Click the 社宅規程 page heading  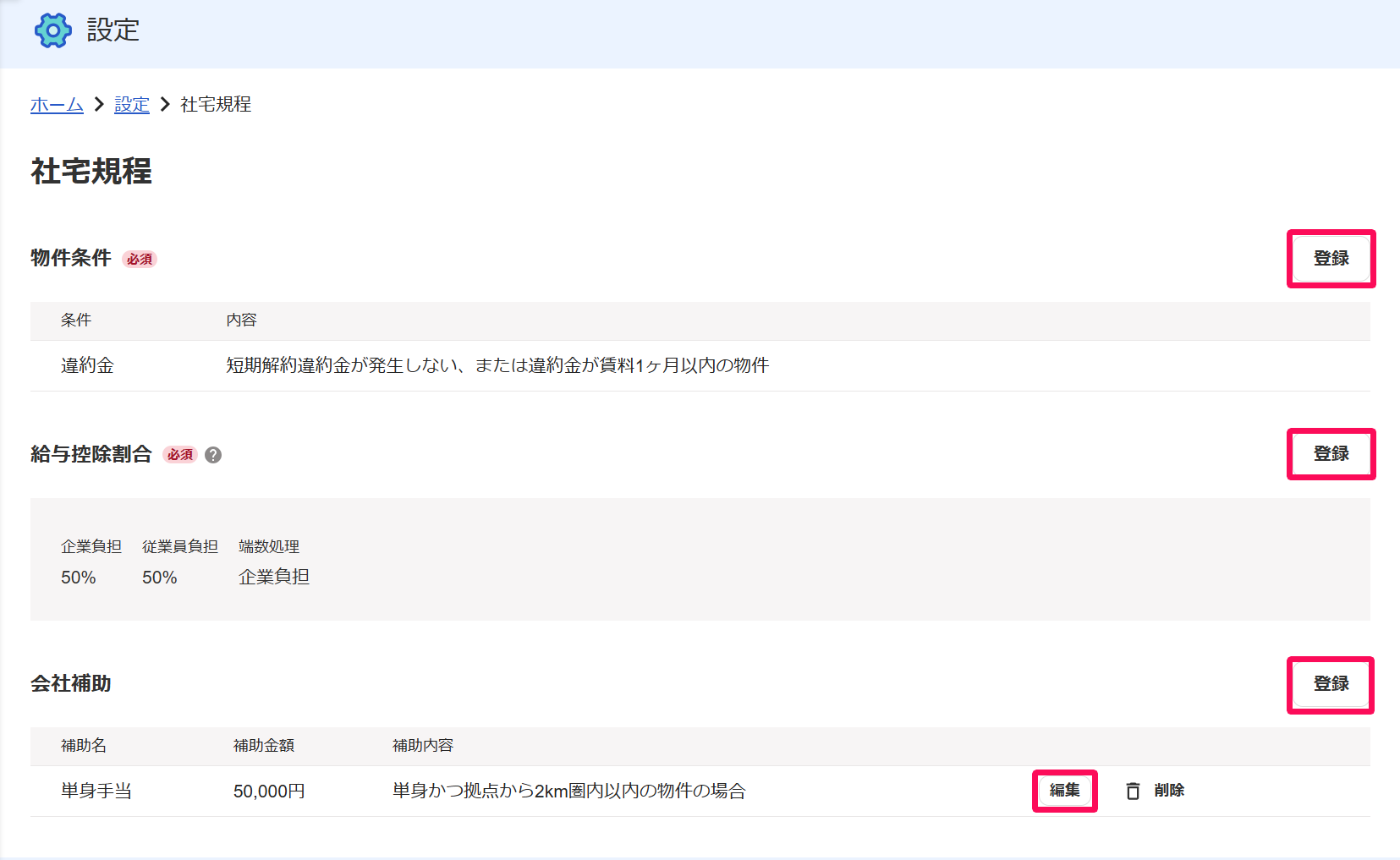coord(91,171)
